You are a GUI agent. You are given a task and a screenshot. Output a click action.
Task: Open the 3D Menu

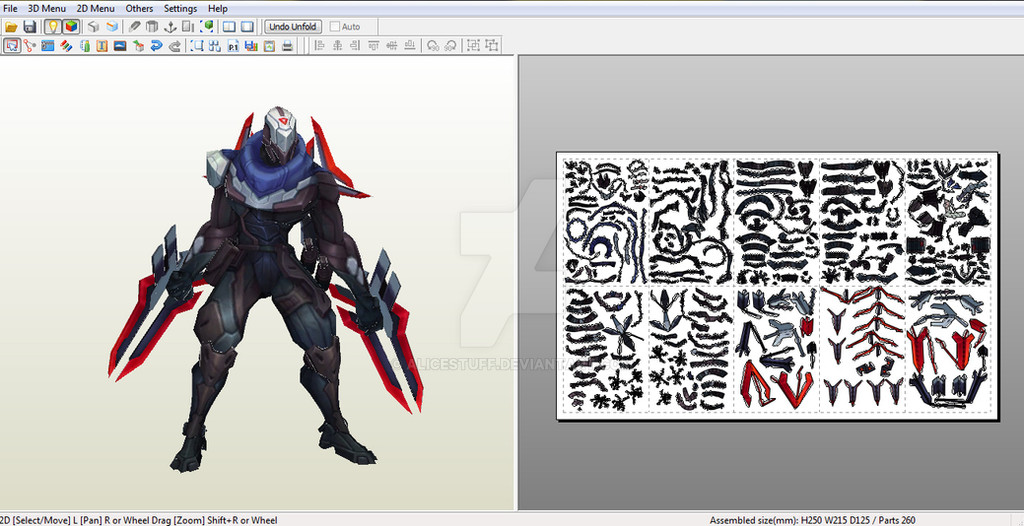coord(46,8)
